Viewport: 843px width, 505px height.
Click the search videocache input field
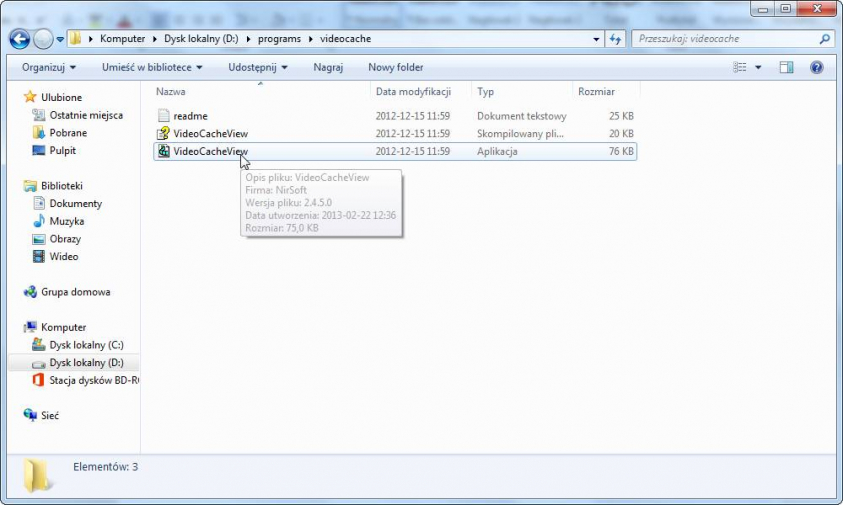coord(722,39)
